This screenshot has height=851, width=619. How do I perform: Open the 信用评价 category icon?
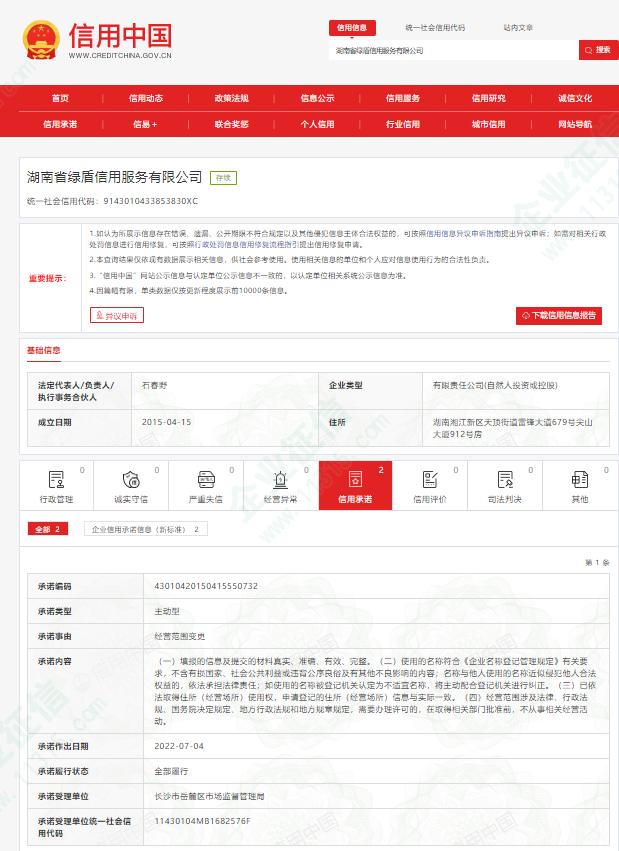click(430, 480)
